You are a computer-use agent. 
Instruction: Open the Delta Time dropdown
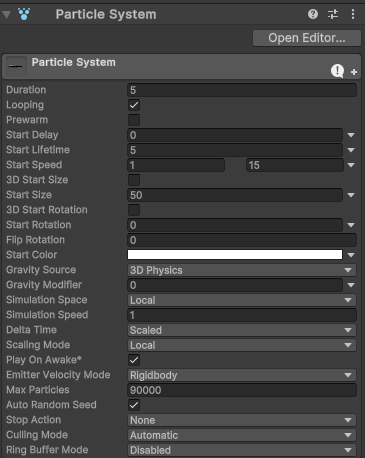(x=242, y=330)
